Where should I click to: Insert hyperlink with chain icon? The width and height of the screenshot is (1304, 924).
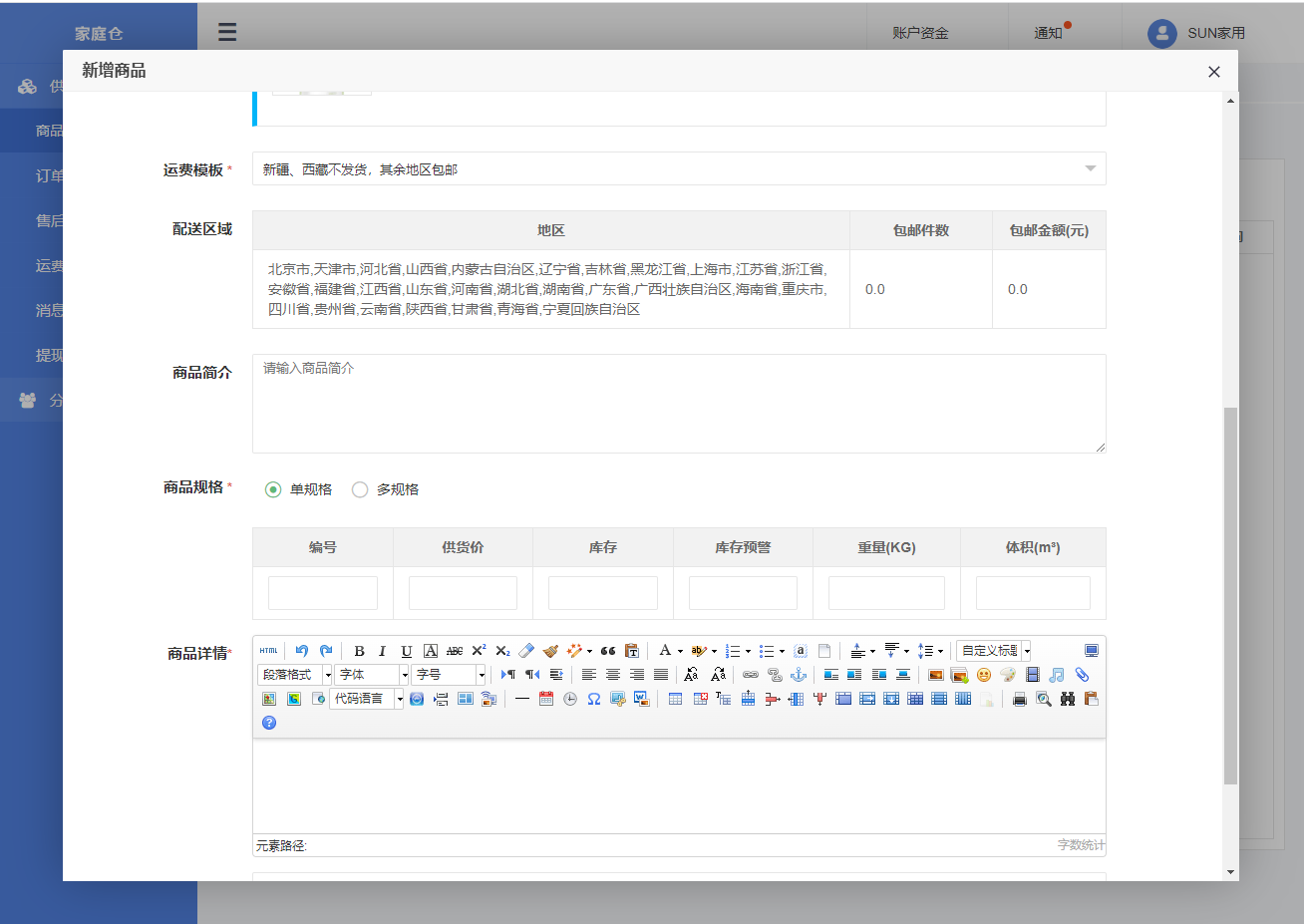751,675
